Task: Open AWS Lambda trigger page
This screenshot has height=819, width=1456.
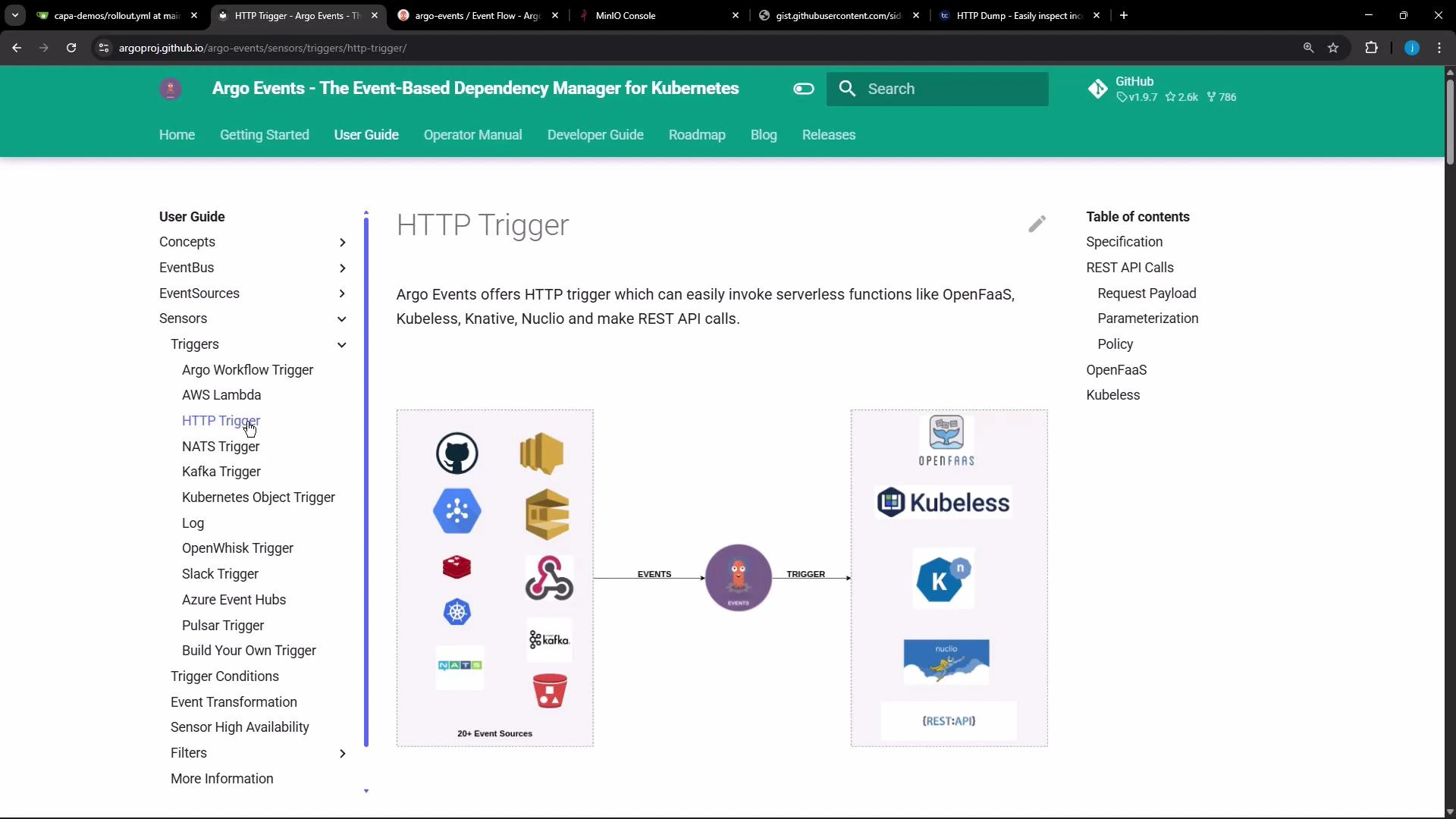Action: pos(221,395)
